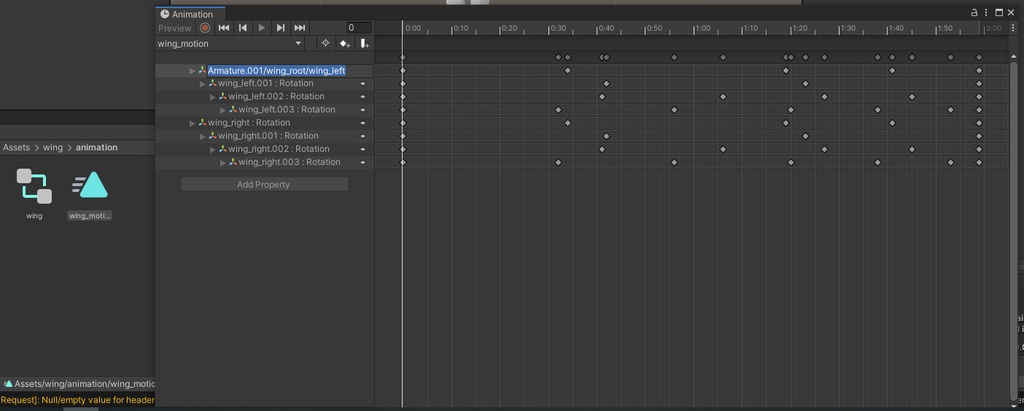
Task: Jump to previous keyframe
Action: [243, 28]
